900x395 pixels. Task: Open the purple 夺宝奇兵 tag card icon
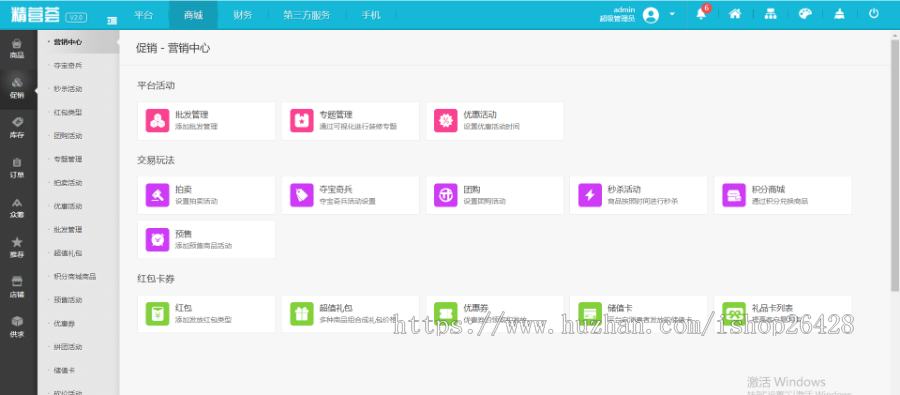click(x=302, y=195)
